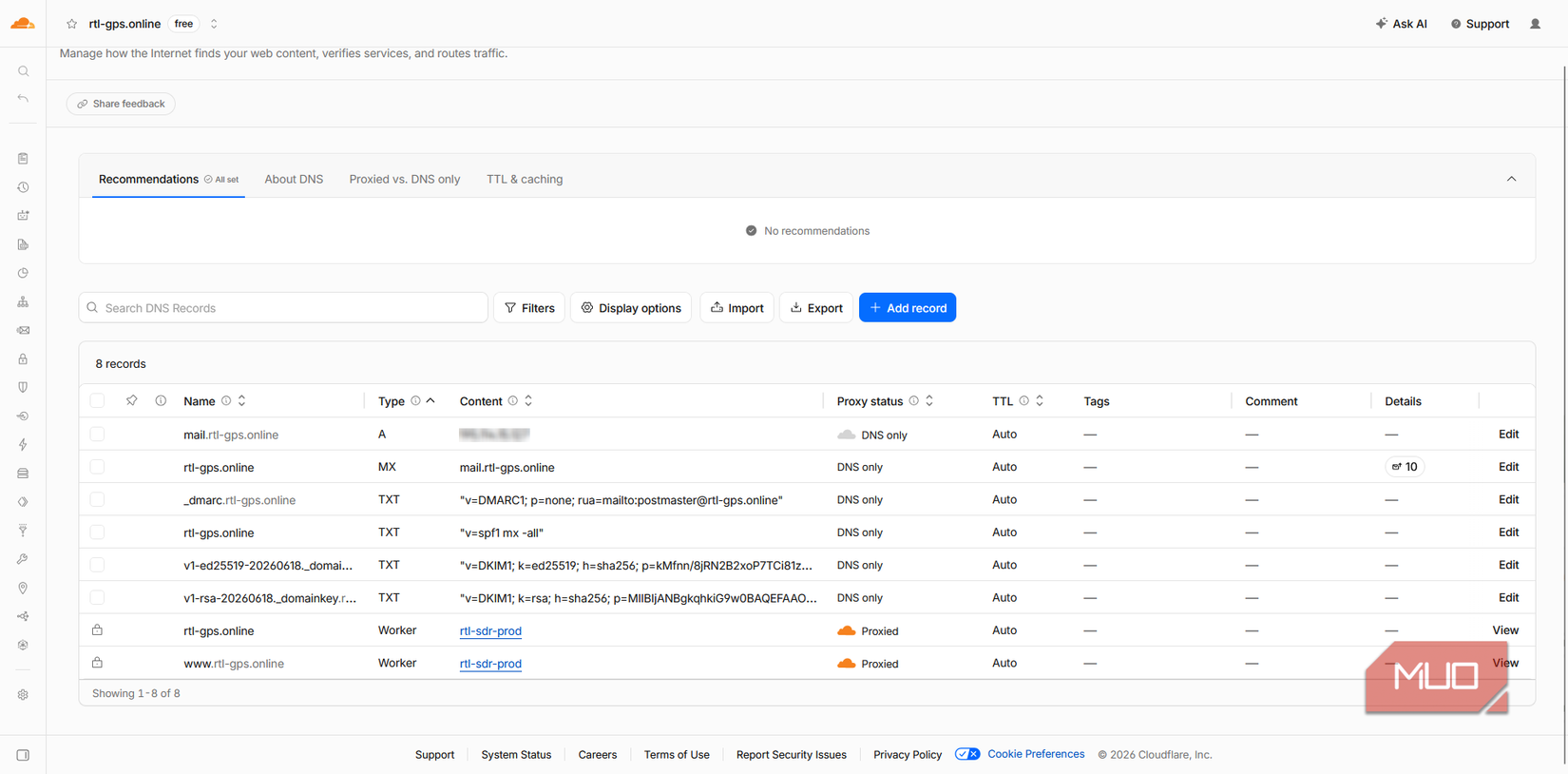Switch to TTL & caching tab
1568x774 pixels.
525,179
